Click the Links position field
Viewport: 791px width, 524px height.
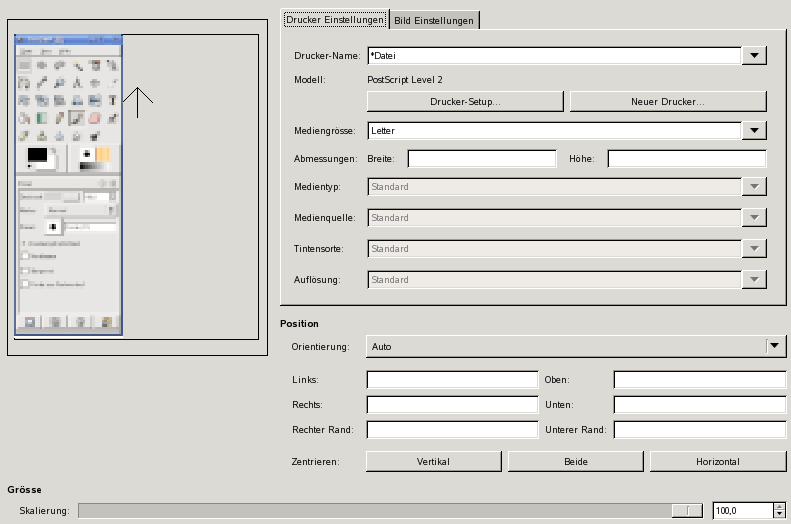tap(452, 380)
